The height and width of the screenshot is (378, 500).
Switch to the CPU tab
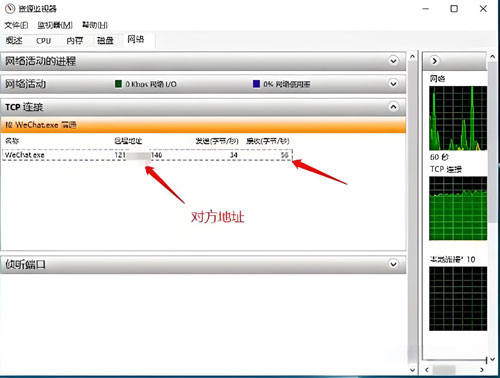pos(43,41)
